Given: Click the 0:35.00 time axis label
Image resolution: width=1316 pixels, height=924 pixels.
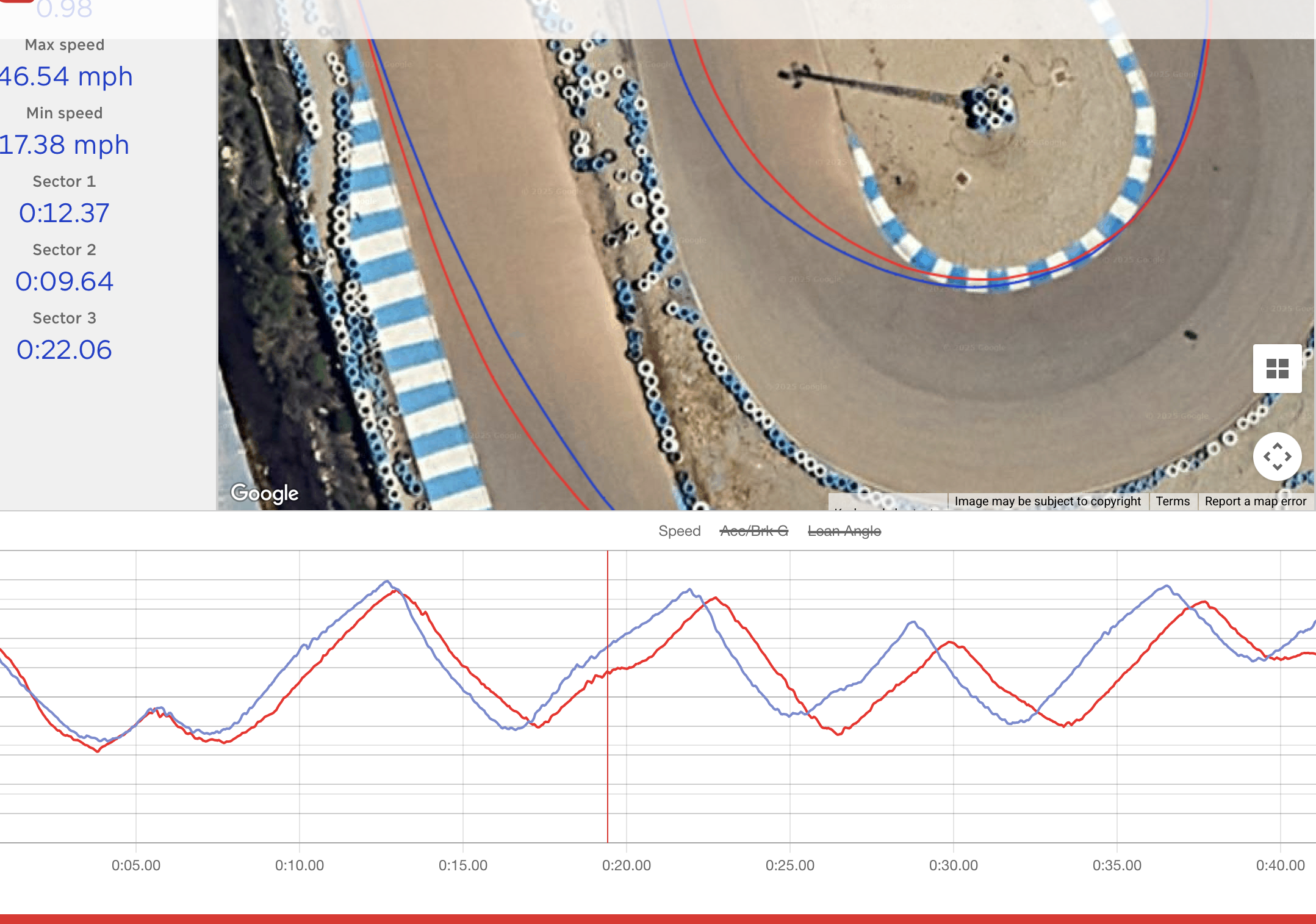Looking at the screenshot, I should [x=1116, y=865].
